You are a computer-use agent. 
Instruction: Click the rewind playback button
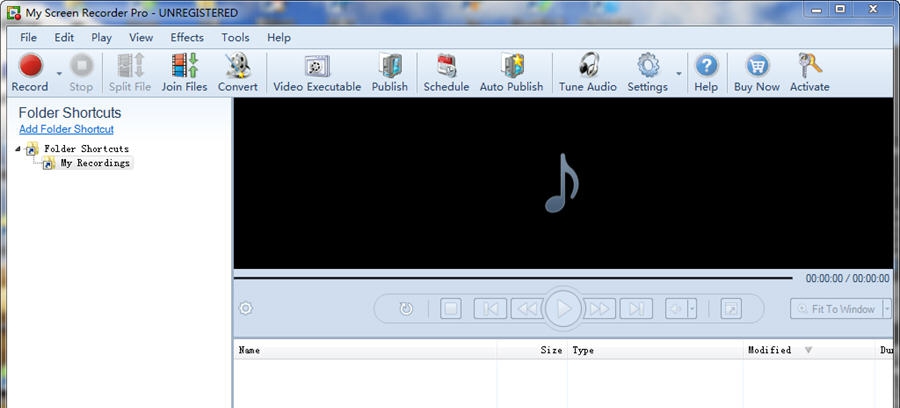[526, 309]
